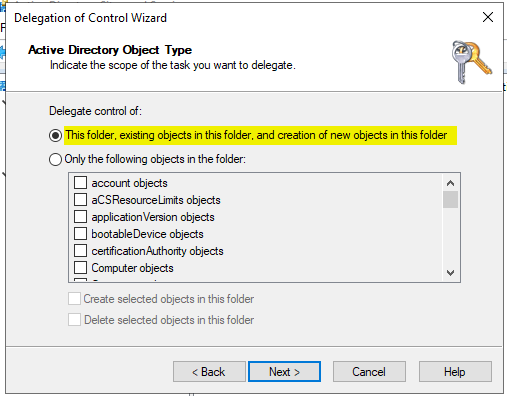Choose "Only the following objects in the folder"
The image size is (507, 396).
tap(55, 159)
